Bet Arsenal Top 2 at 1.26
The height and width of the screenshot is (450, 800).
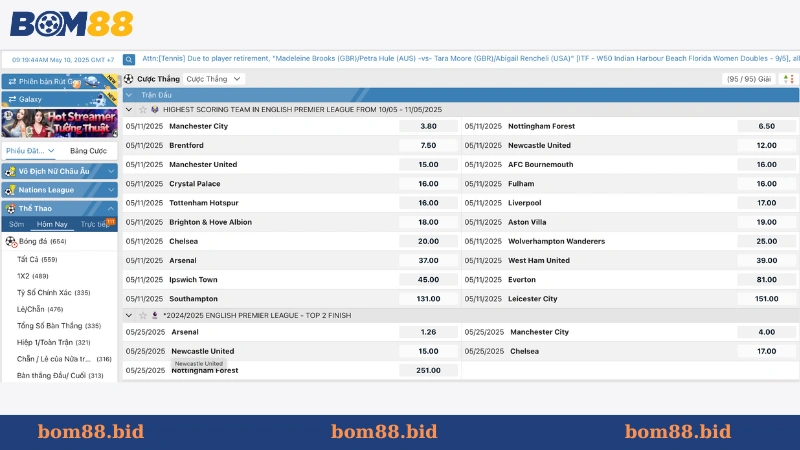(x=428, y=332)
